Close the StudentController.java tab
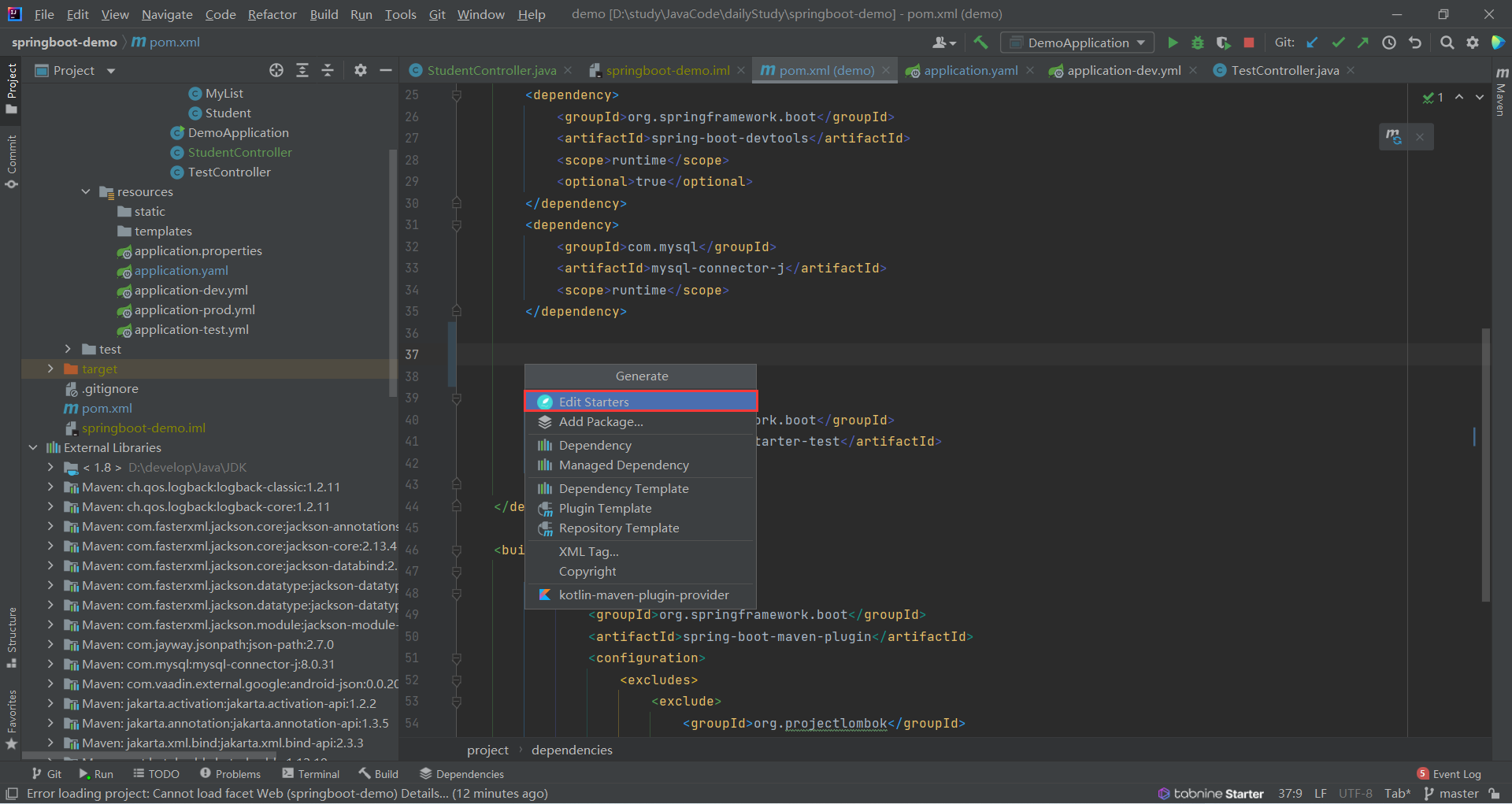 point(569,70)
